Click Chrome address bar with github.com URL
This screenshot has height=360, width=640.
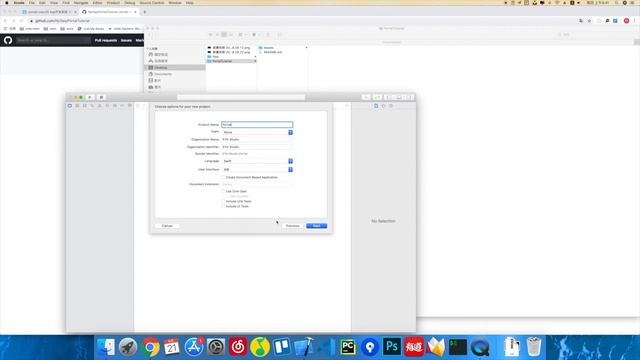point(302,20)
